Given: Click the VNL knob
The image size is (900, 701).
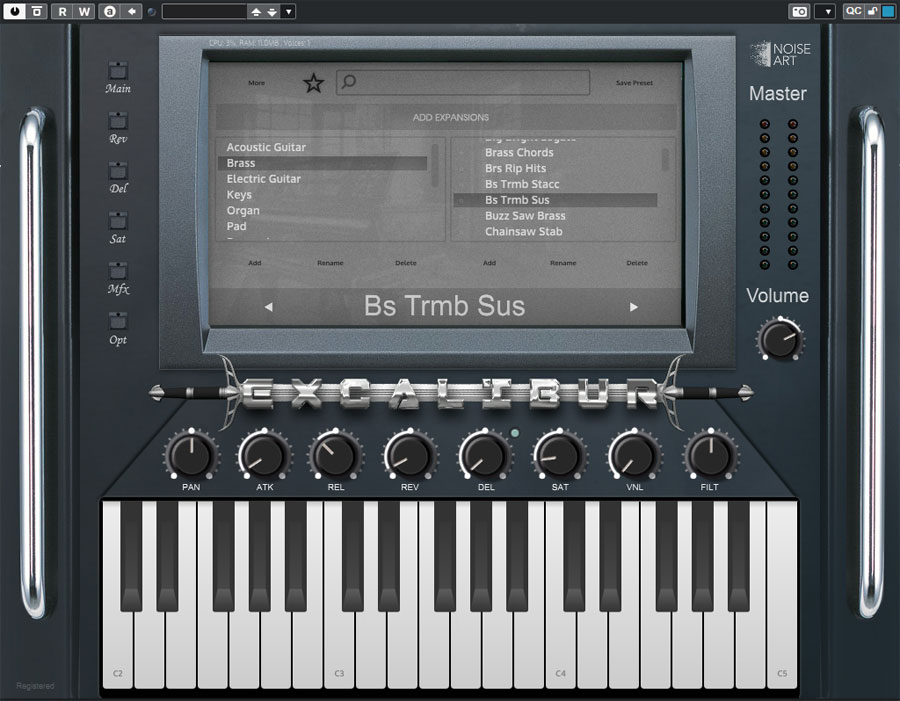Looking at the screenshot, I should (634, 454).
